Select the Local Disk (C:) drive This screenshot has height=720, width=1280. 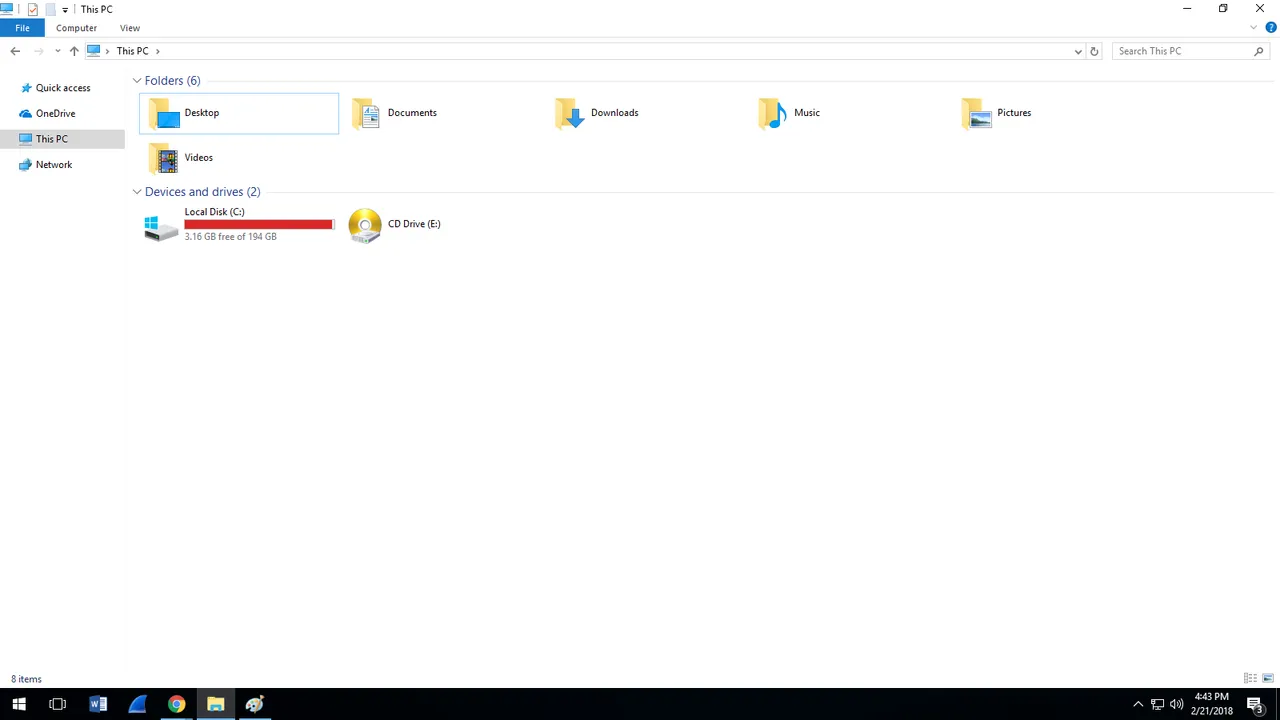coord(238,224)
